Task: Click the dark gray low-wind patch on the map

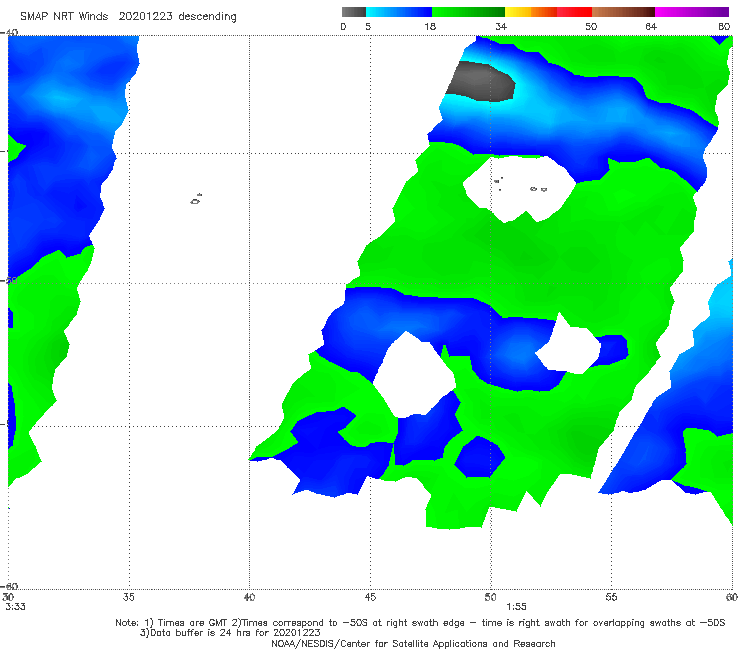Action: [480, 81]
